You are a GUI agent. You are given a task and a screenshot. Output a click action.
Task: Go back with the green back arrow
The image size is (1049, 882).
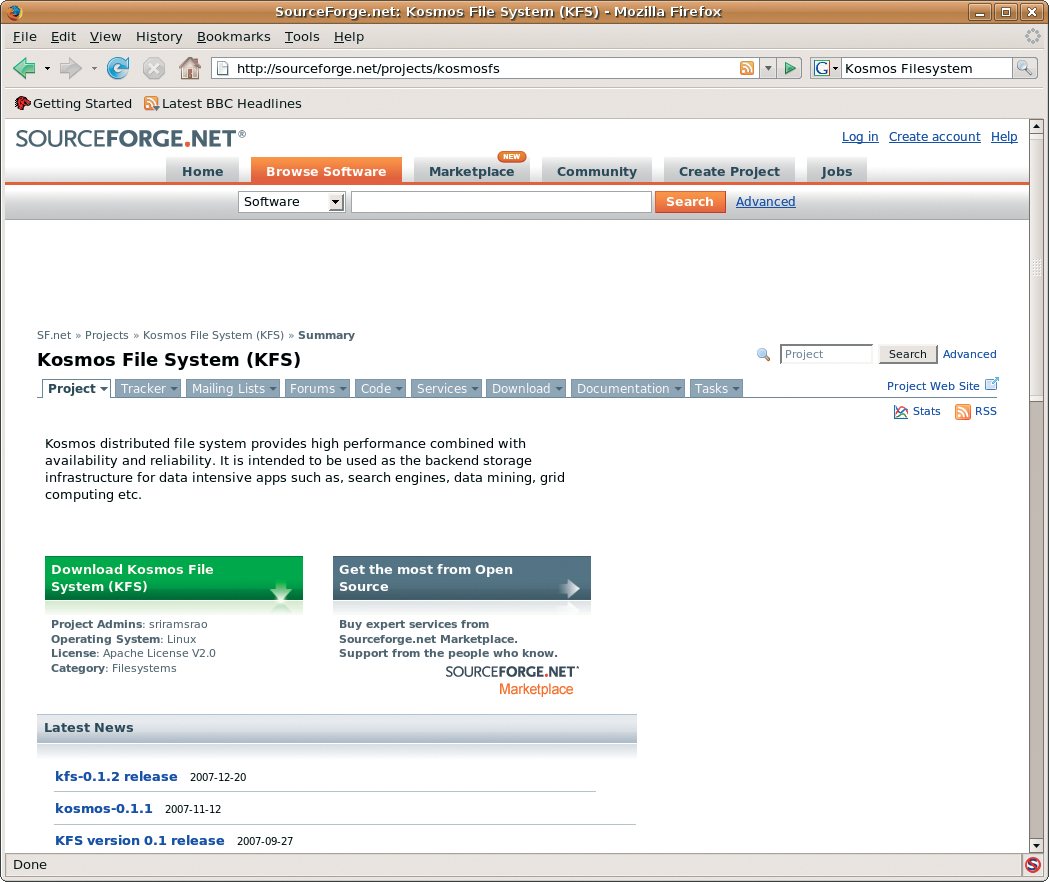pos(25,68)
